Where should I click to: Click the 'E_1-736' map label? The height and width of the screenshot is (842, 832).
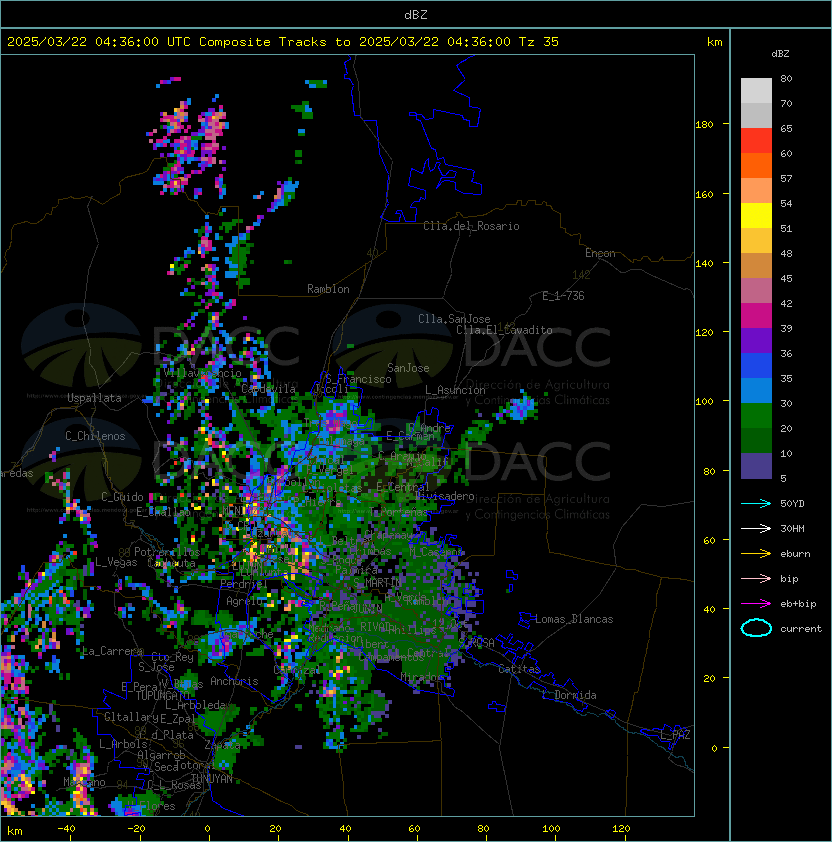[563, 296]
